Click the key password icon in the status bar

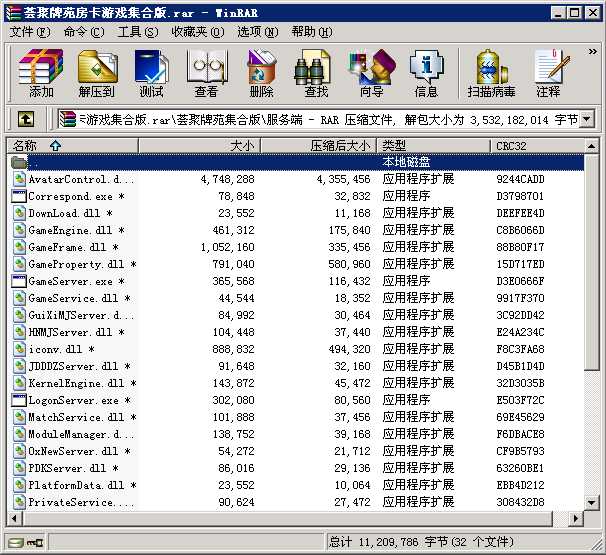click(35, 543)
